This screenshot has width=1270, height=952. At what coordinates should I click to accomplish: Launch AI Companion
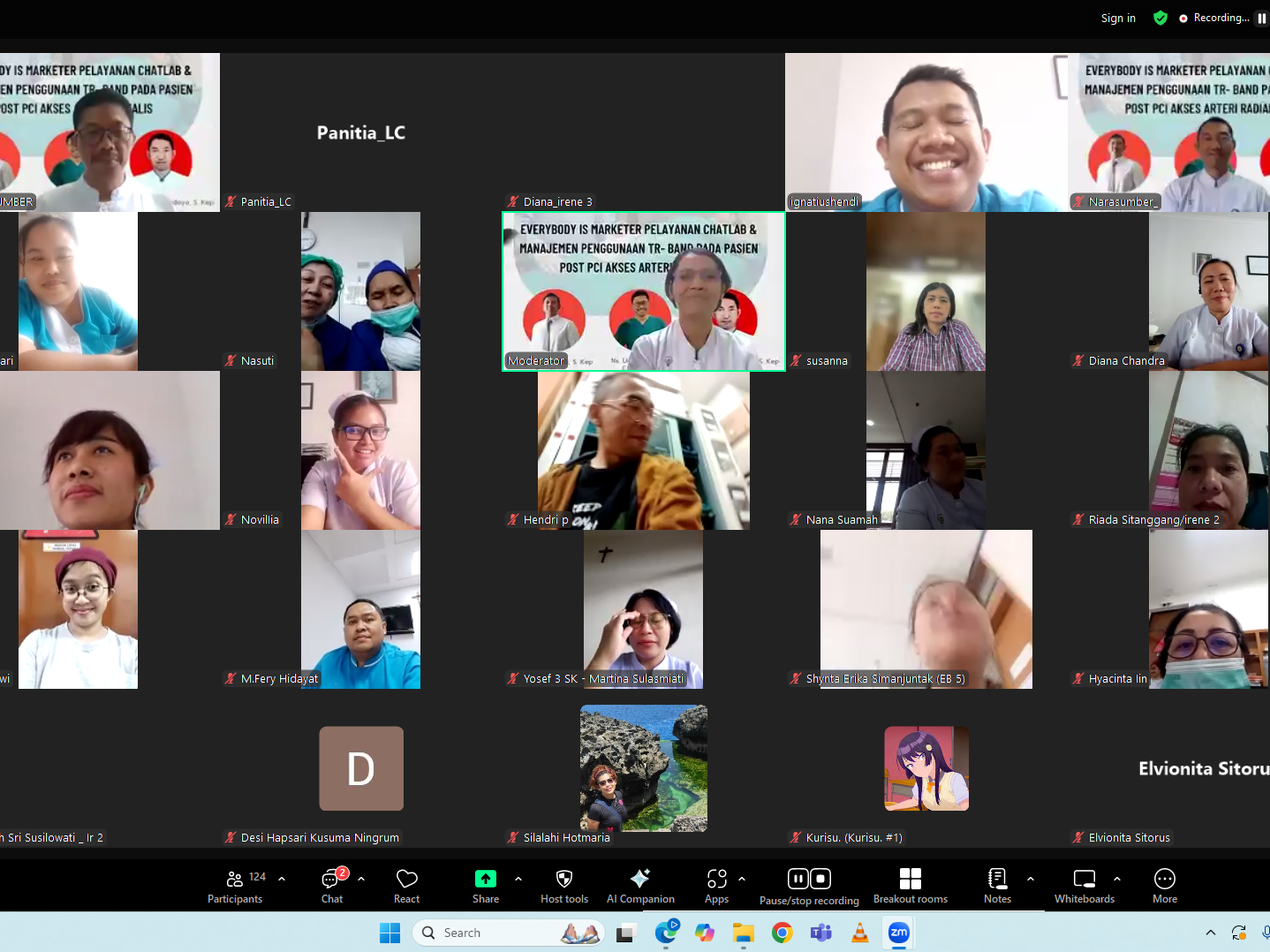640,886
